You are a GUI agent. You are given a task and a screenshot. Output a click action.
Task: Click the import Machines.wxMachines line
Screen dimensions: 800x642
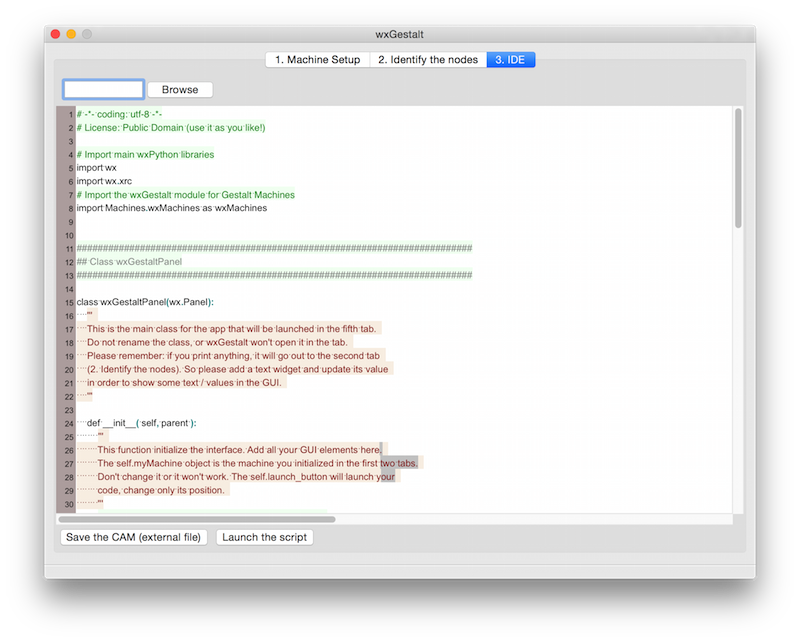[172, 208]
